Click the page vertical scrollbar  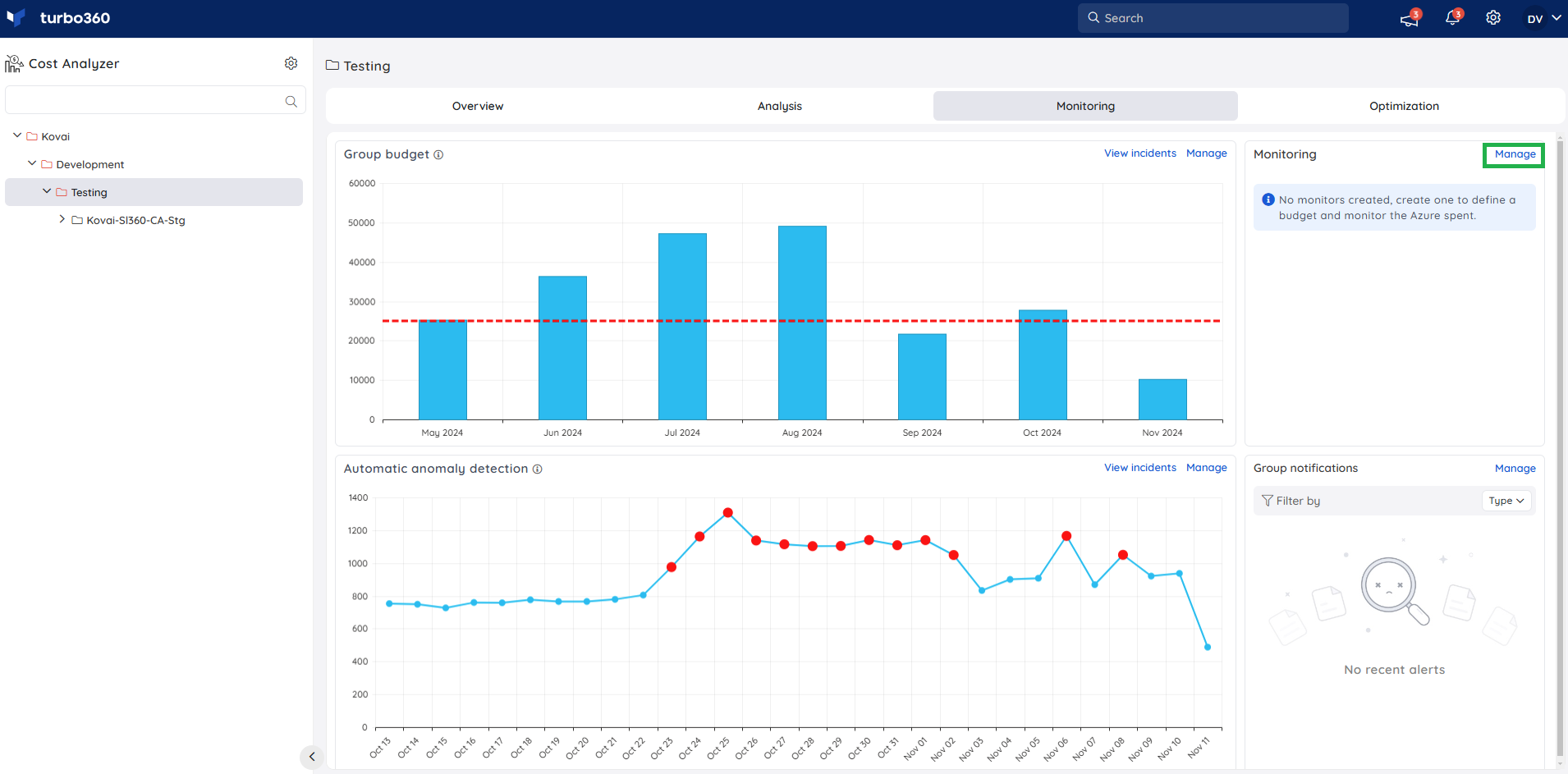(x=1561, y=450)
